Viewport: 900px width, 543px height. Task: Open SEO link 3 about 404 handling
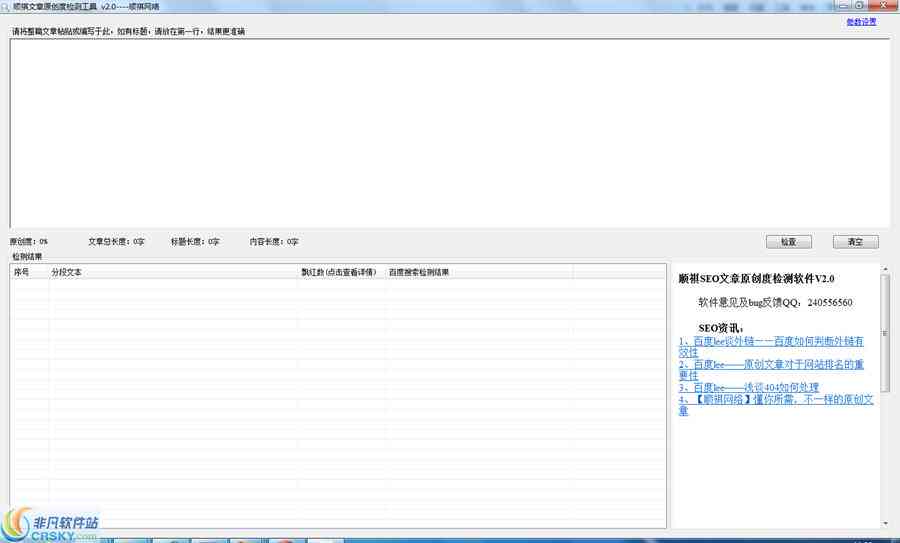(x=748, y=387)
